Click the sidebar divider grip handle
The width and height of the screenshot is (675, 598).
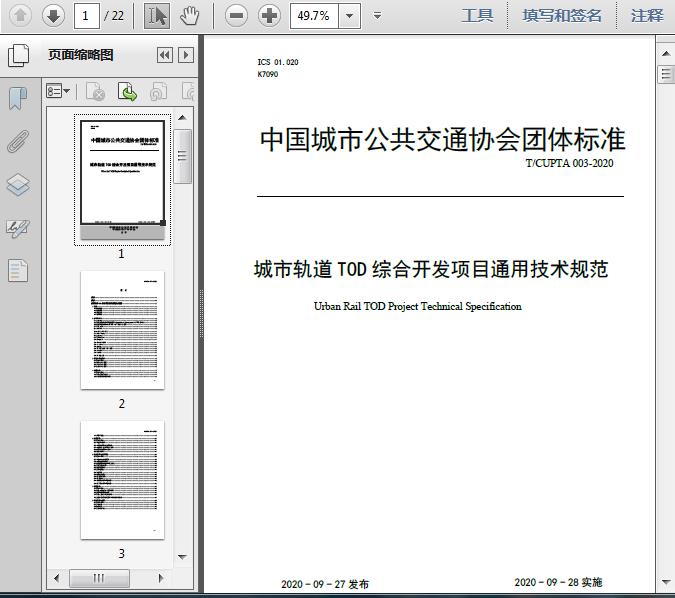[201, 314]
